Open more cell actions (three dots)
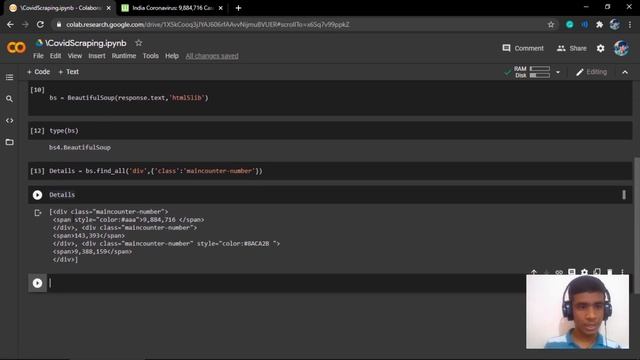This screenshot has width=640, height=360. 622,272
